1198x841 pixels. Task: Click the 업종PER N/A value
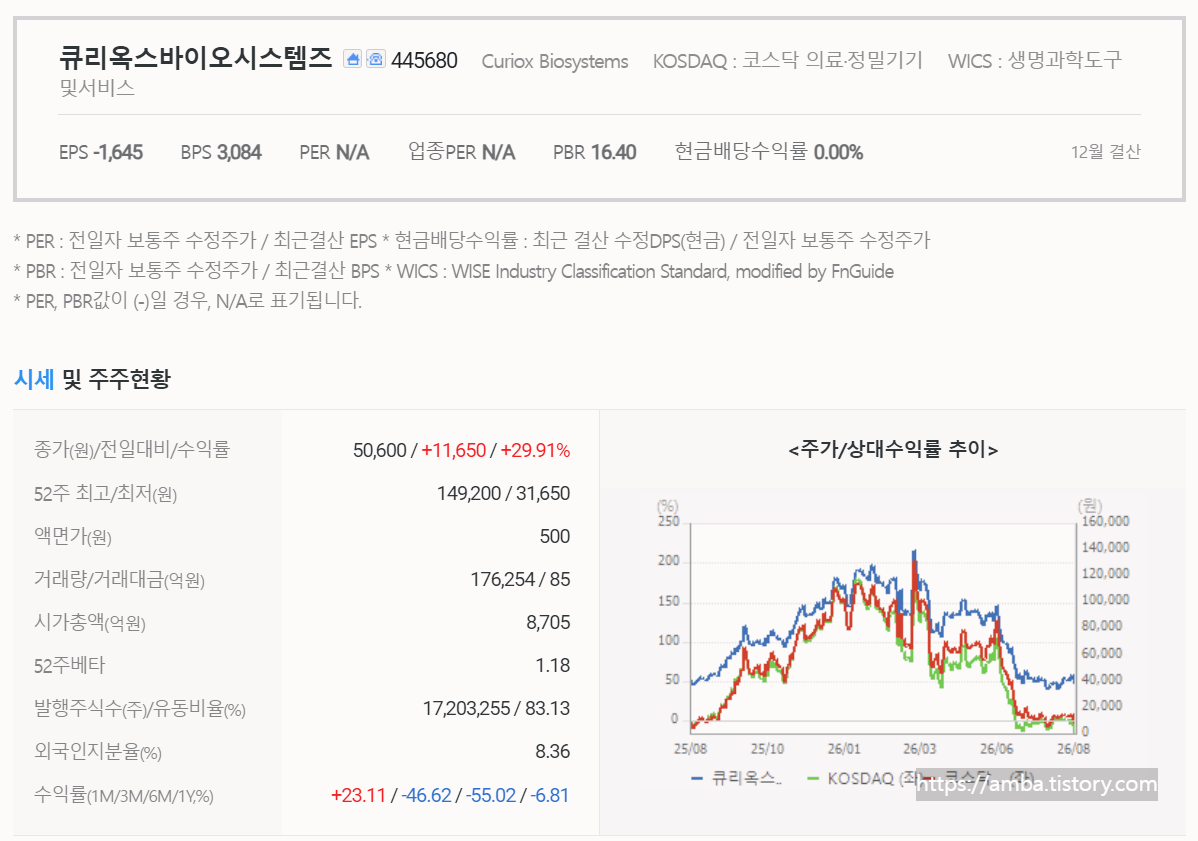tap(461, 152)
